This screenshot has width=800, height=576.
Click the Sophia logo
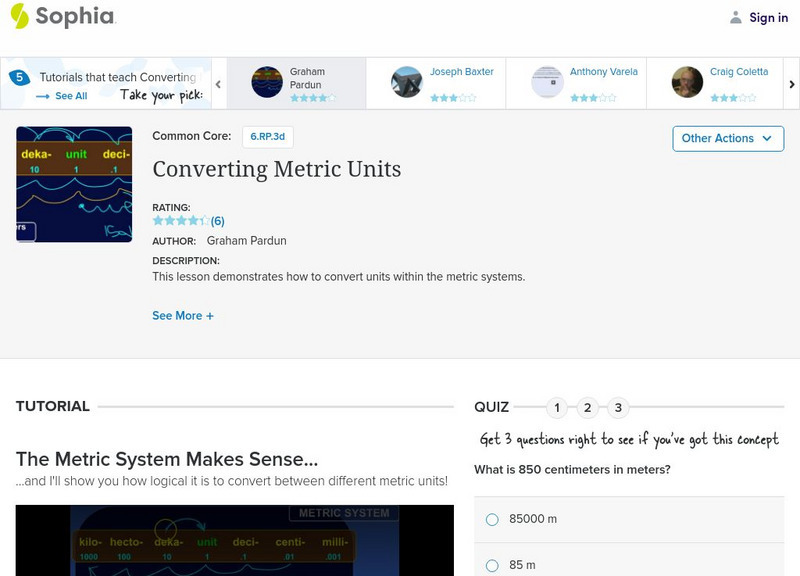click(x=63, y=16)
